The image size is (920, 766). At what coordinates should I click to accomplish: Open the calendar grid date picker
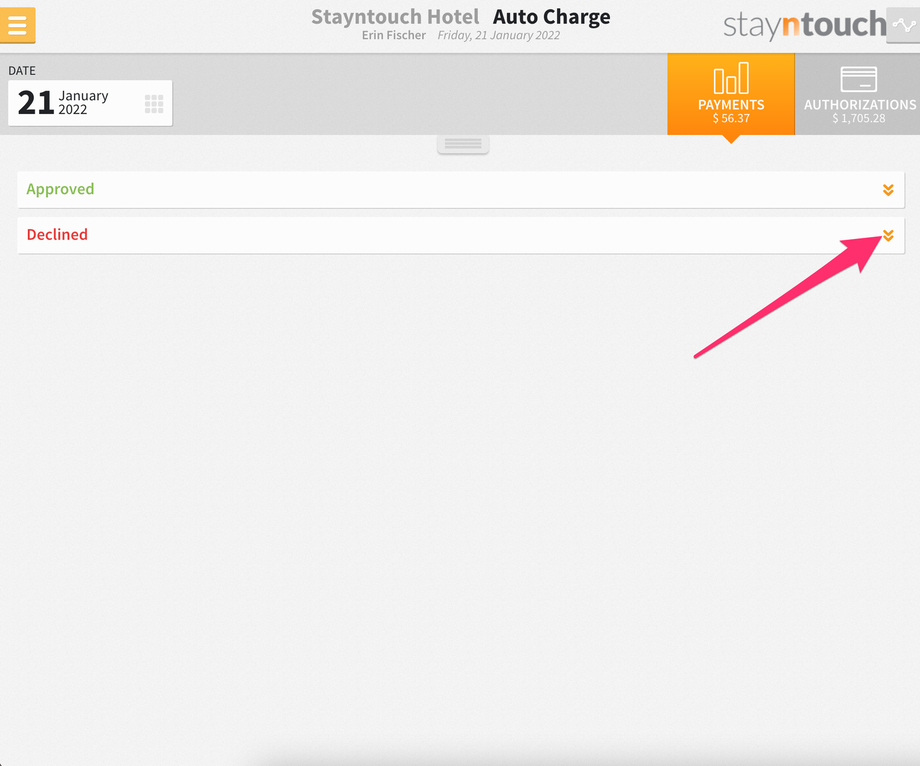point(154,104)
